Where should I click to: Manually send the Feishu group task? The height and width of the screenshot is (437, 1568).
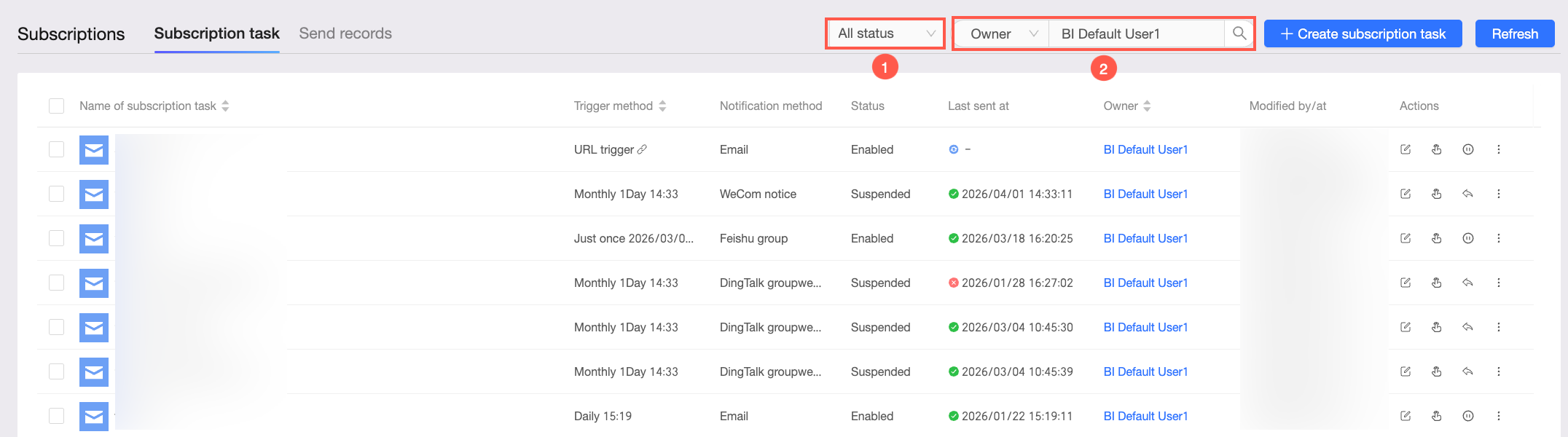click(1437, 238)
